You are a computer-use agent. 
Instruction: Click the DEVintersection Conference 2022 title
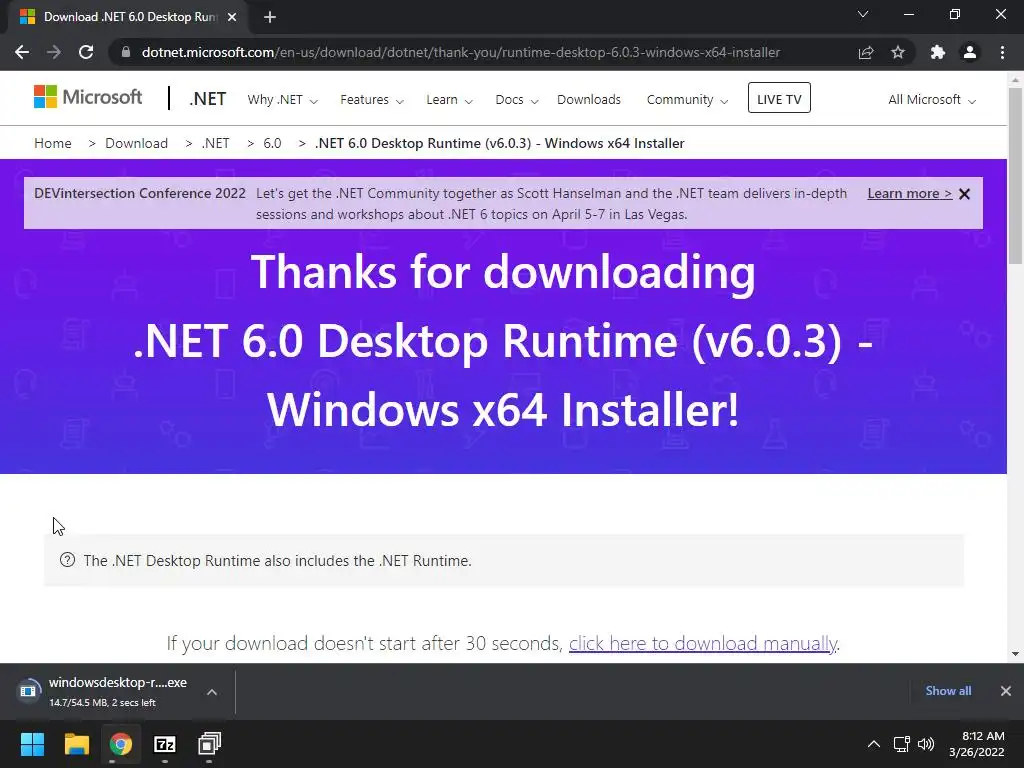[140, 193]
